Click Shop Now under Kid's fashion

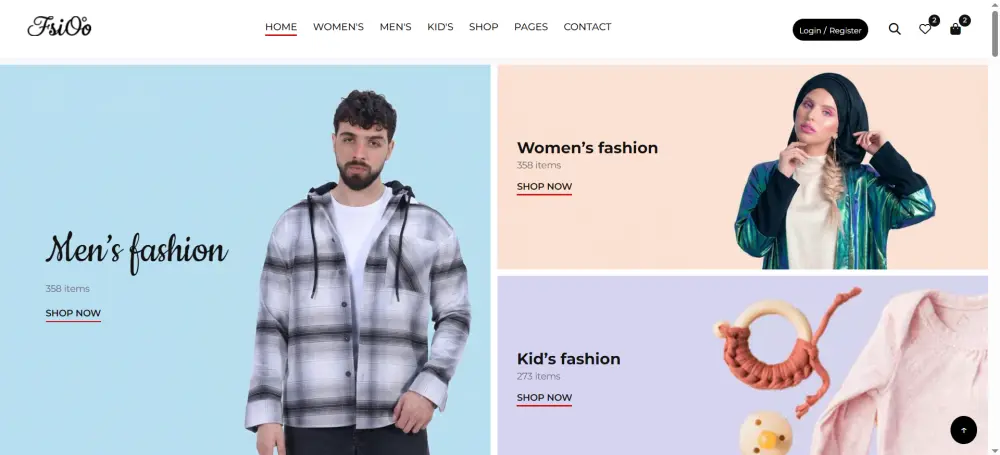(544, 398)
